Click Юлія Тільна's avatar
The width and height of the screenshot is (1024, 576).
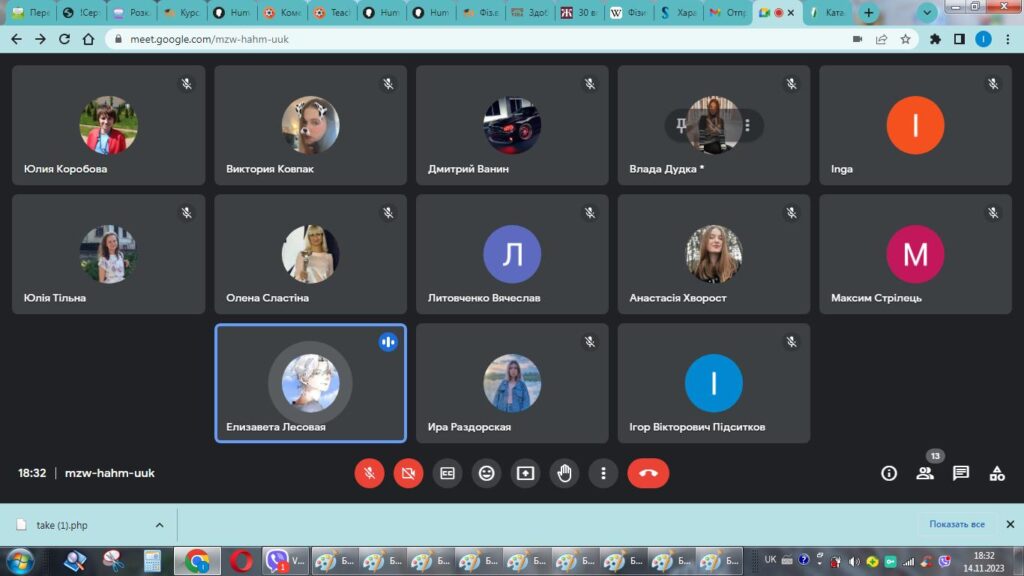[x=108, y=254]
